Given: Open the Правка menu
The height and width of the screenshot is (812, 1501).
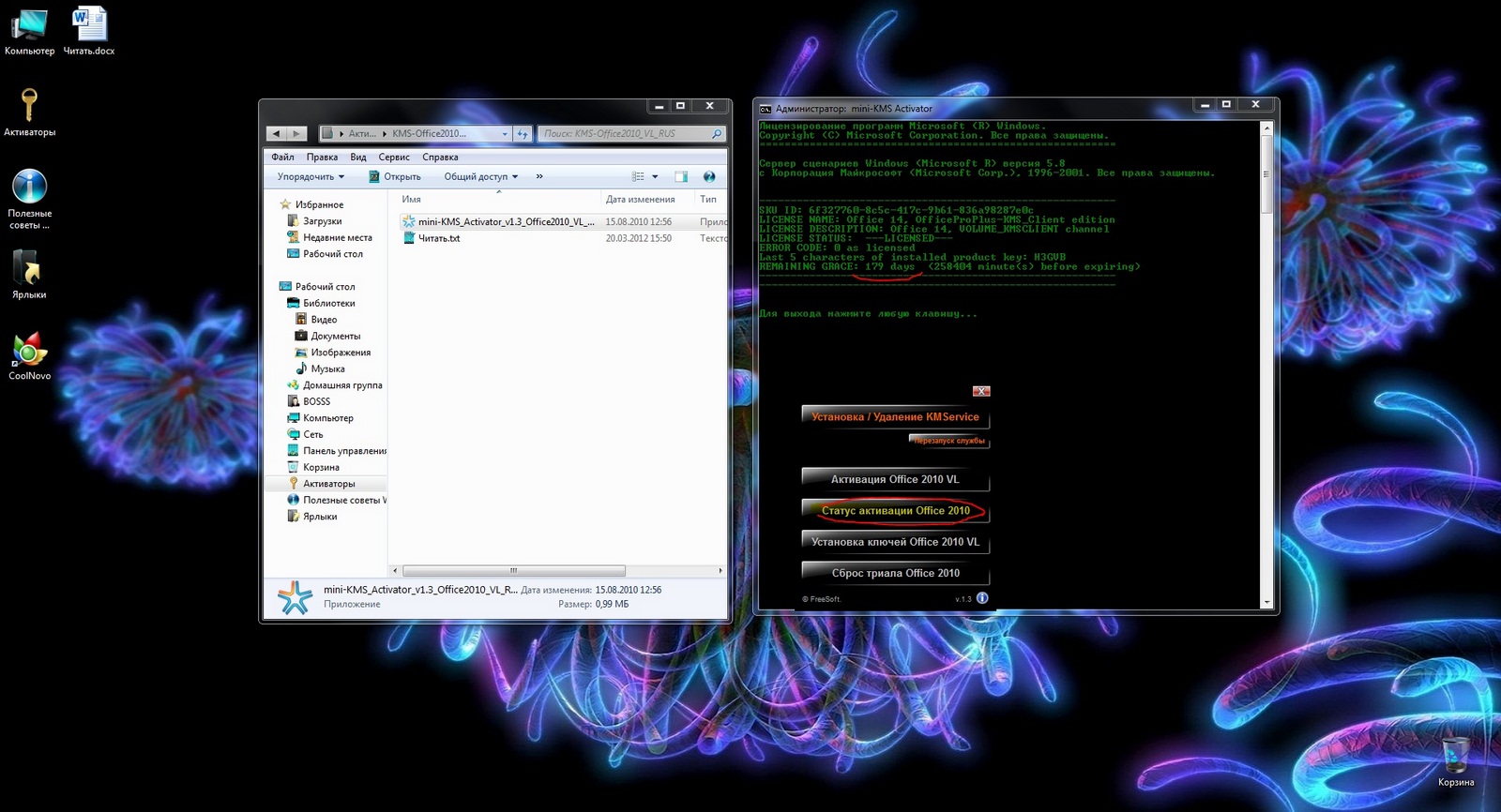Looking at the screenshot, I should point(322,158).
